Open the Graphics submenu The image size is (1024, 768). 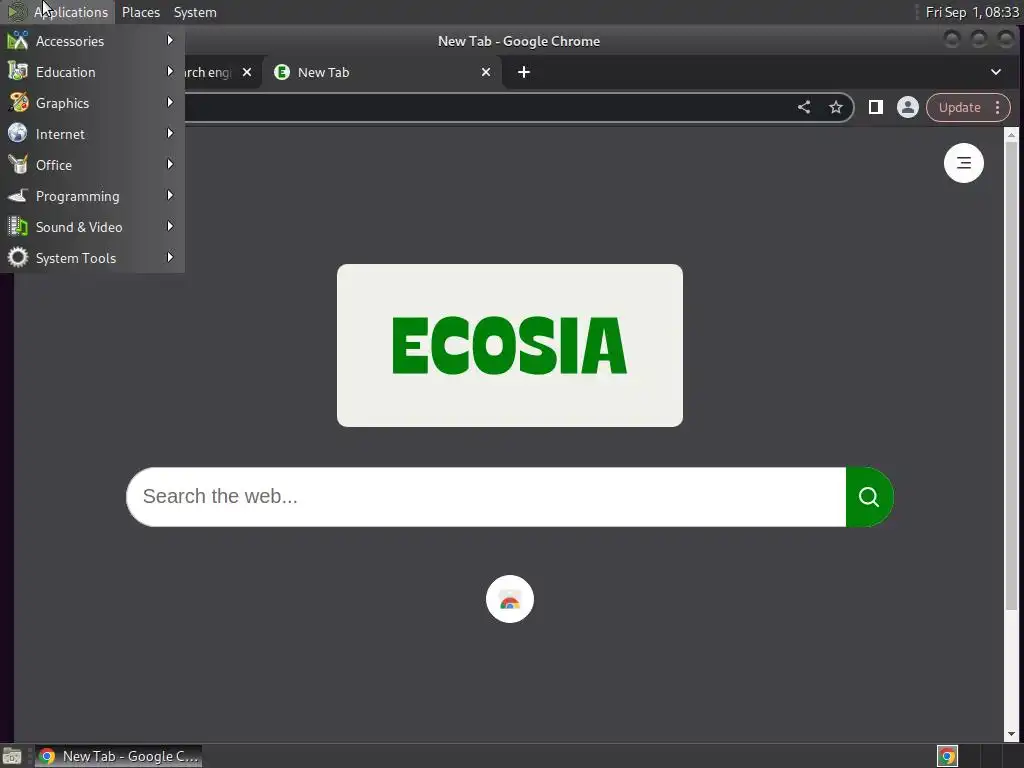click(92, 103)
